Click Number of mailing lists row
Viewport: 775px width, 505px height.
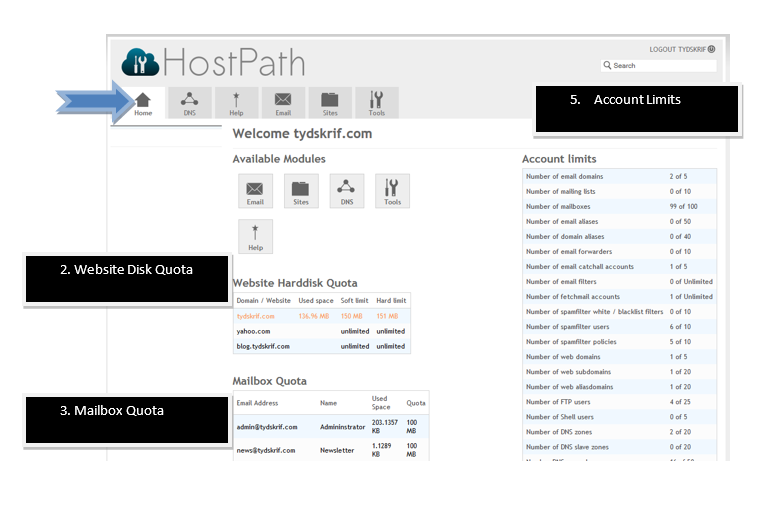(x=619, y=191)
